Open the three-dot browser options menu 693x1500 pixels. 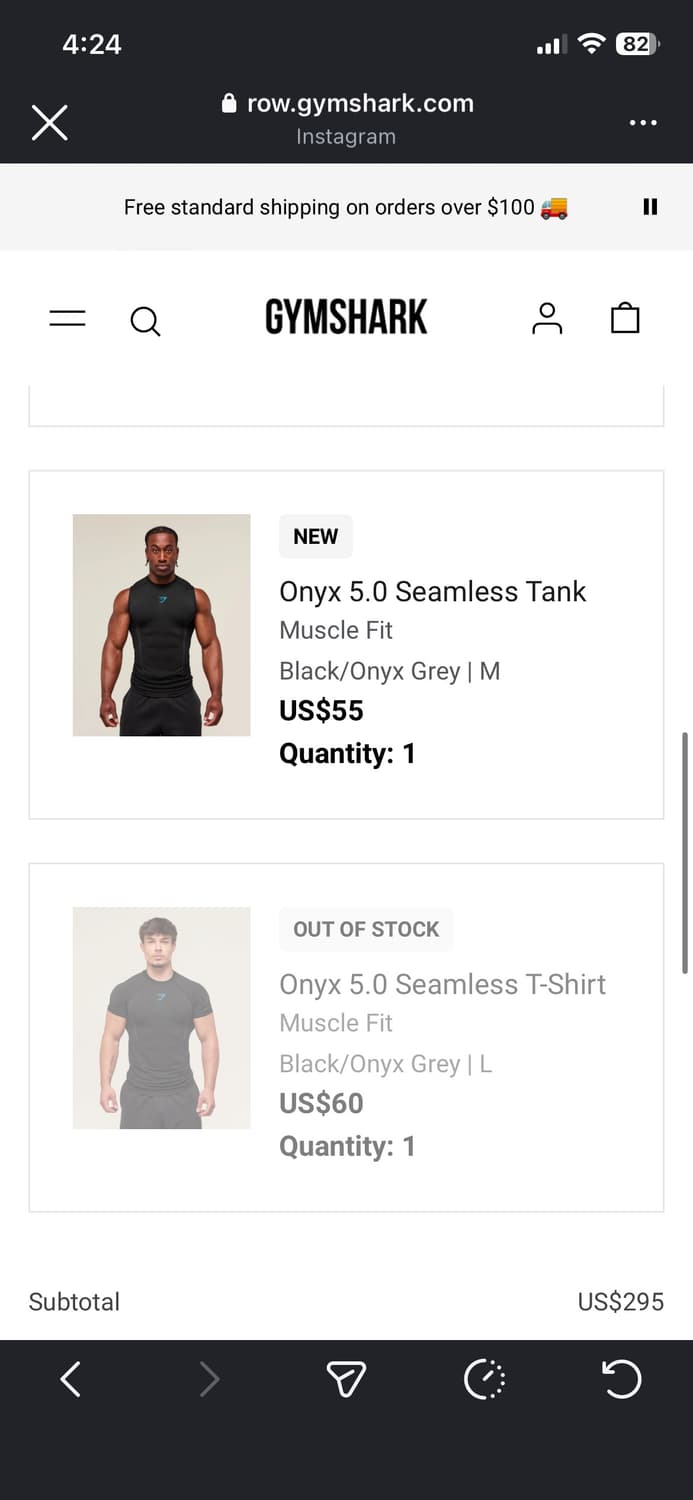click(x=643, y=123)
